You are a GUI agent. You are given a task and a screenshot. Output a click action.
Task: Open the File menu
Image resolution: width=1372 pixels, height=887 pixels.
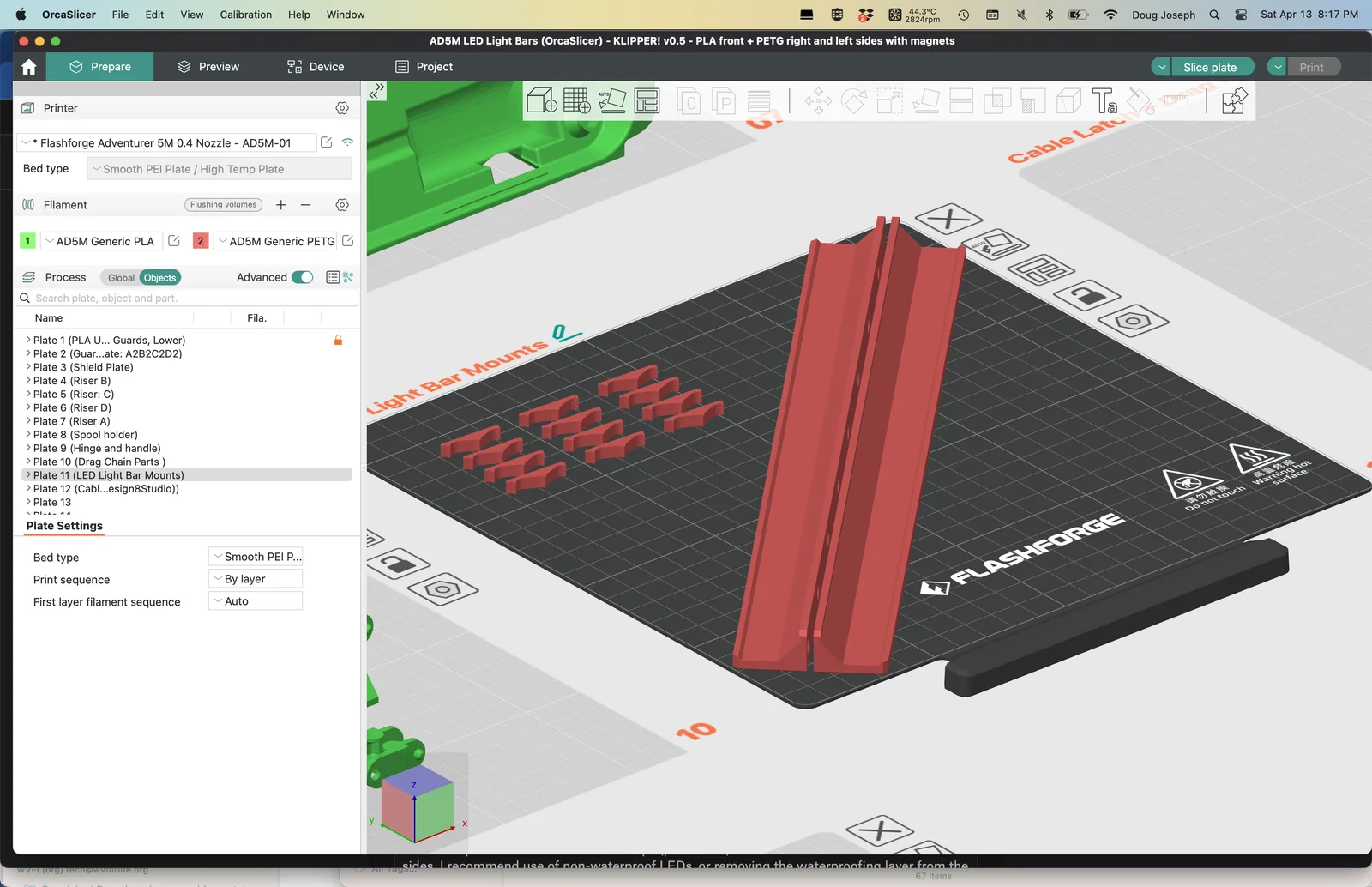(x=120, y=15)
